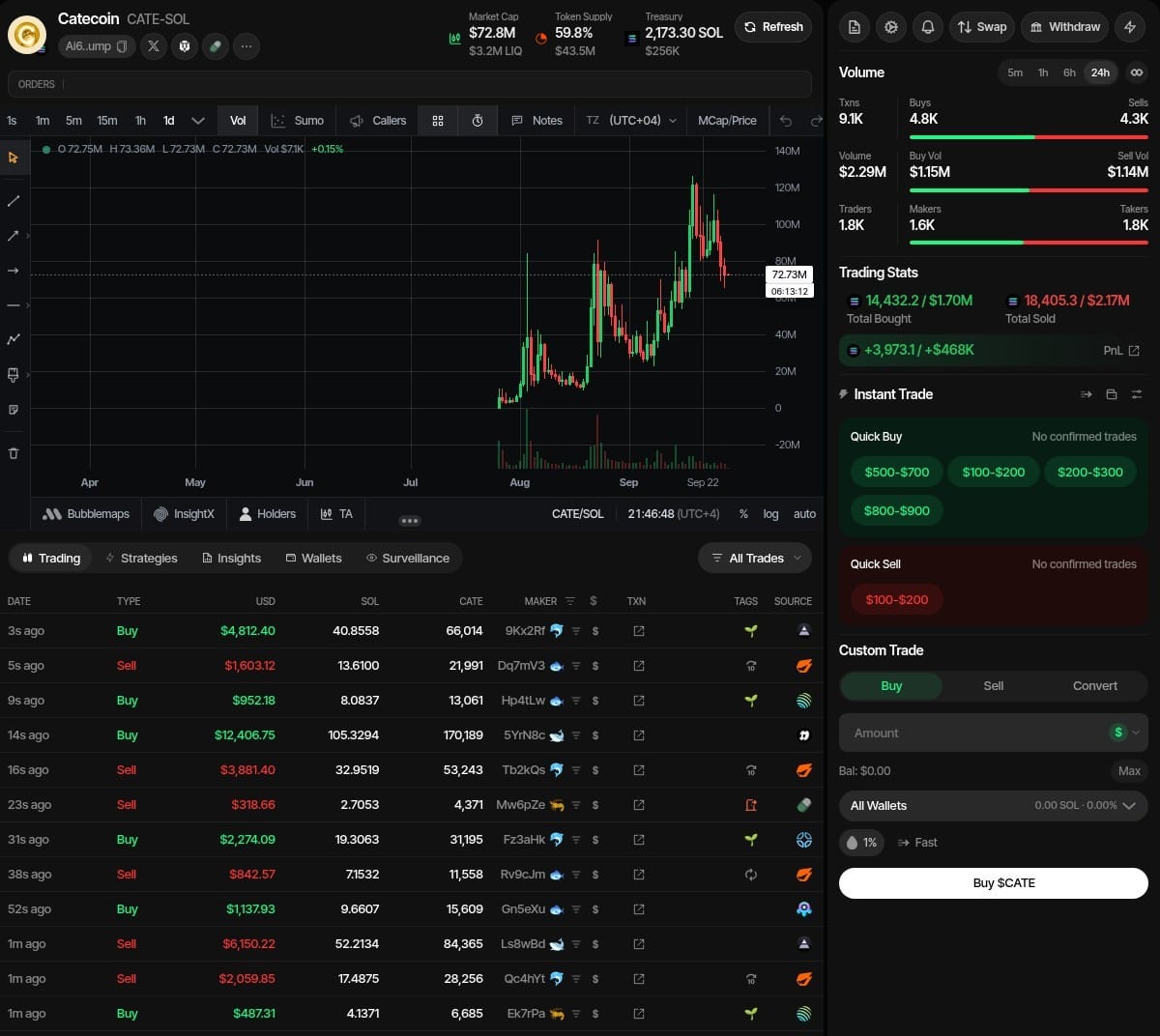Click Buy $CATE button
The image size is (1160, 1036).
(x=994, y=883)
